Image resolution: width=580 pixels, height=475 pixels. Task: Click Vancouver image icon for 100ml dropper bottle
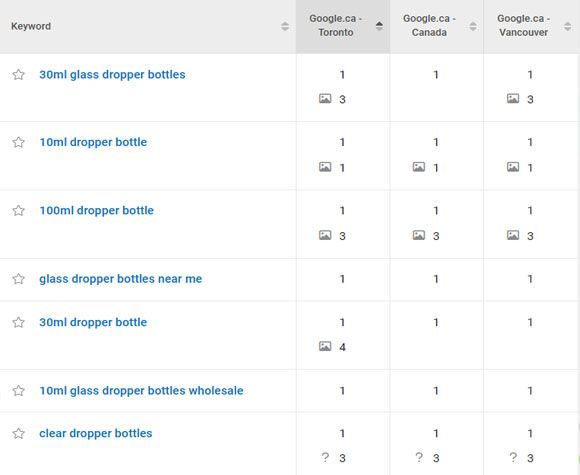[x=513, y=235]
